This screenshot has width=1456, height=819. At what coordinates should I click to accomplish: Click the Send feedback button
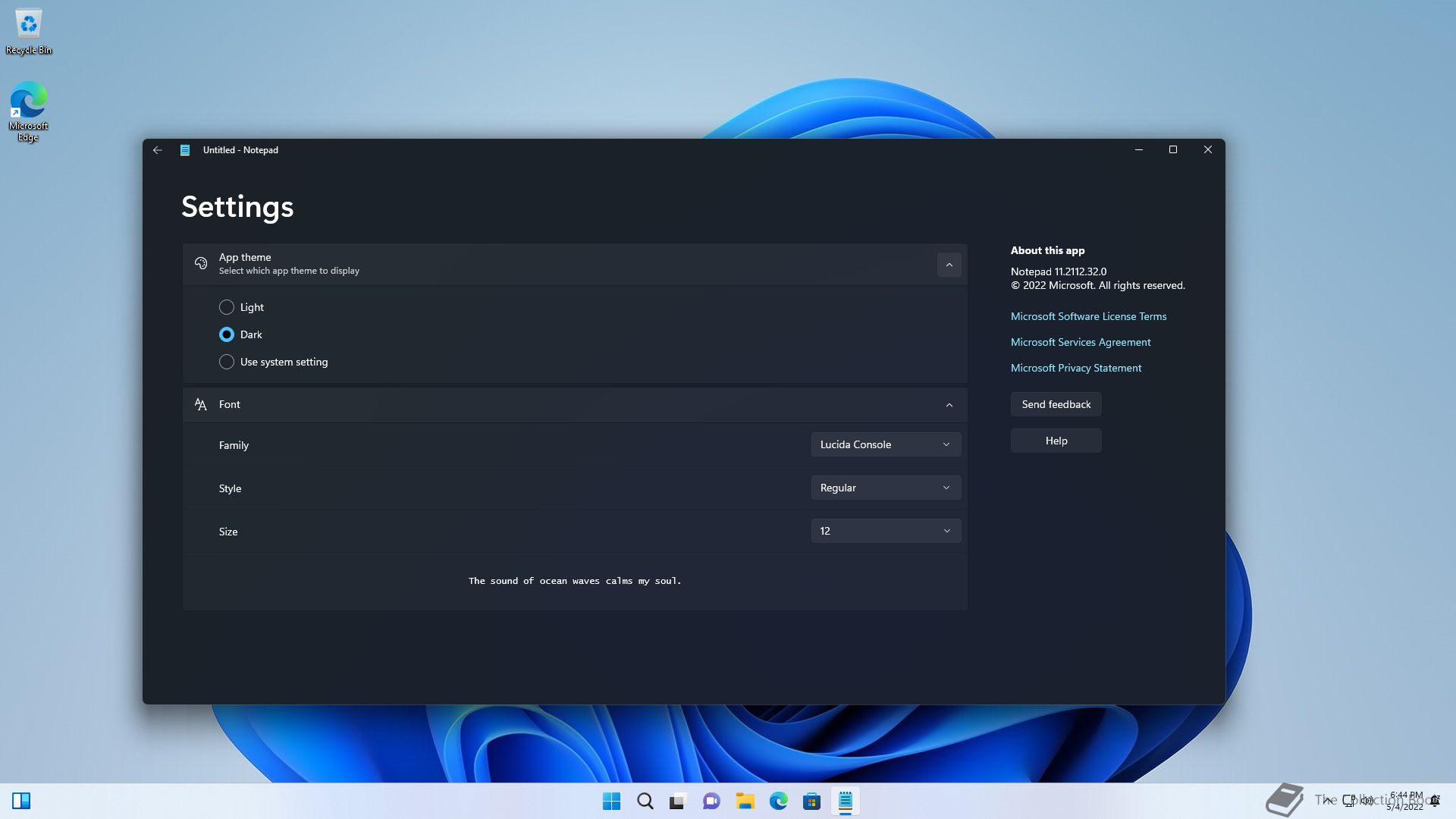click(1056, 404)
